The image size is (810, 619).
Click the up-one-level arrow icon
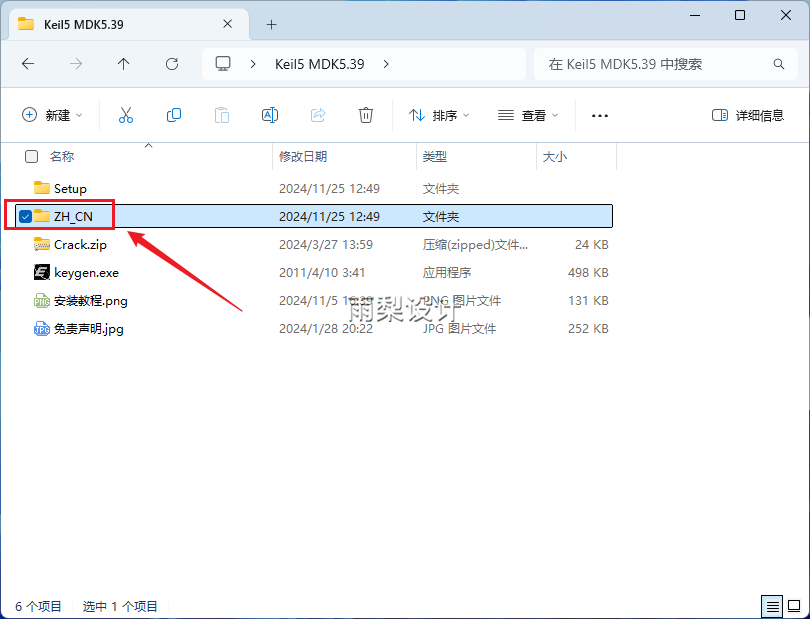[x=122, y=63]
